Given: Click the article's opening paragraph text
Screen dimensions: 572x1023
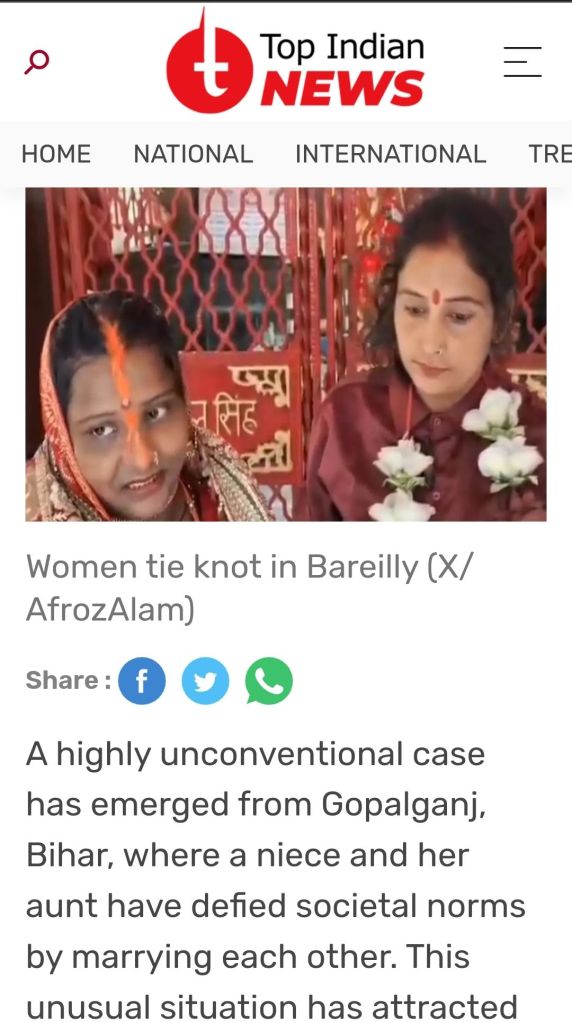Looking at the screenshot, I should [276, 881].
